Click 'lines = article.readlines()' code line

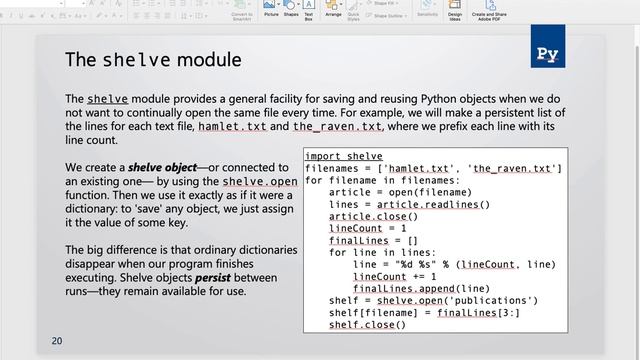point(409,204)
